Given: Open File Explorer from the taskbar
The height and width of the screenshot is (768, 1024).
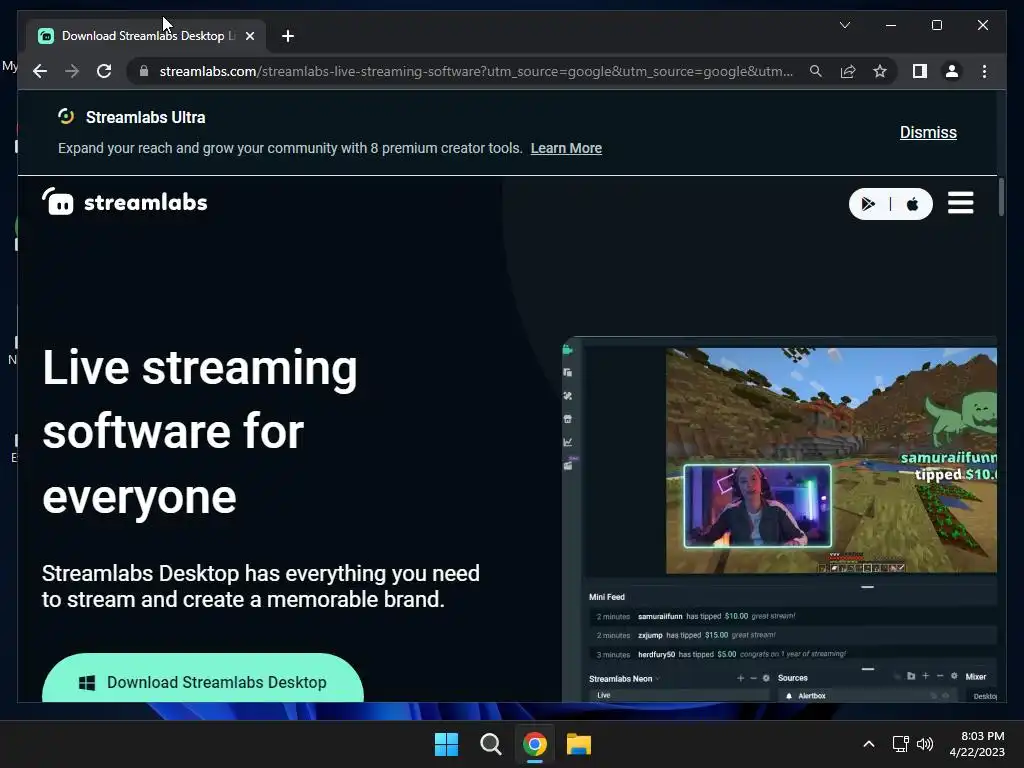Looking at the screenshot, I should [579, 744].
